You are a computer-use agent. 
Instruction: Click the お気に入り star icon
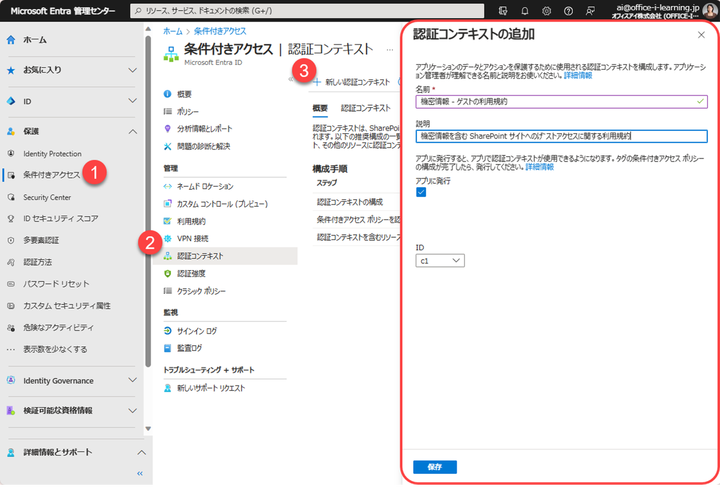point(11,70)
